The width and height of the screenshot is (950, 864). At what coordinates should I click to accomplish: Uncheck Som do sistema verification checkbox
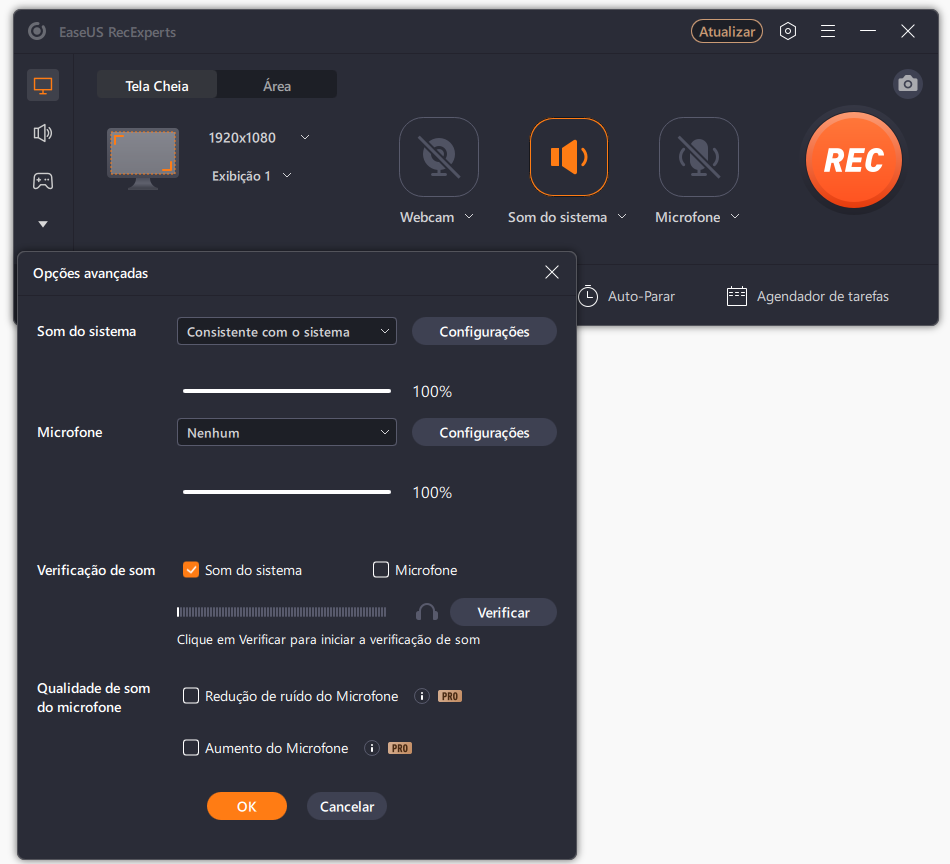coord(191,570)
